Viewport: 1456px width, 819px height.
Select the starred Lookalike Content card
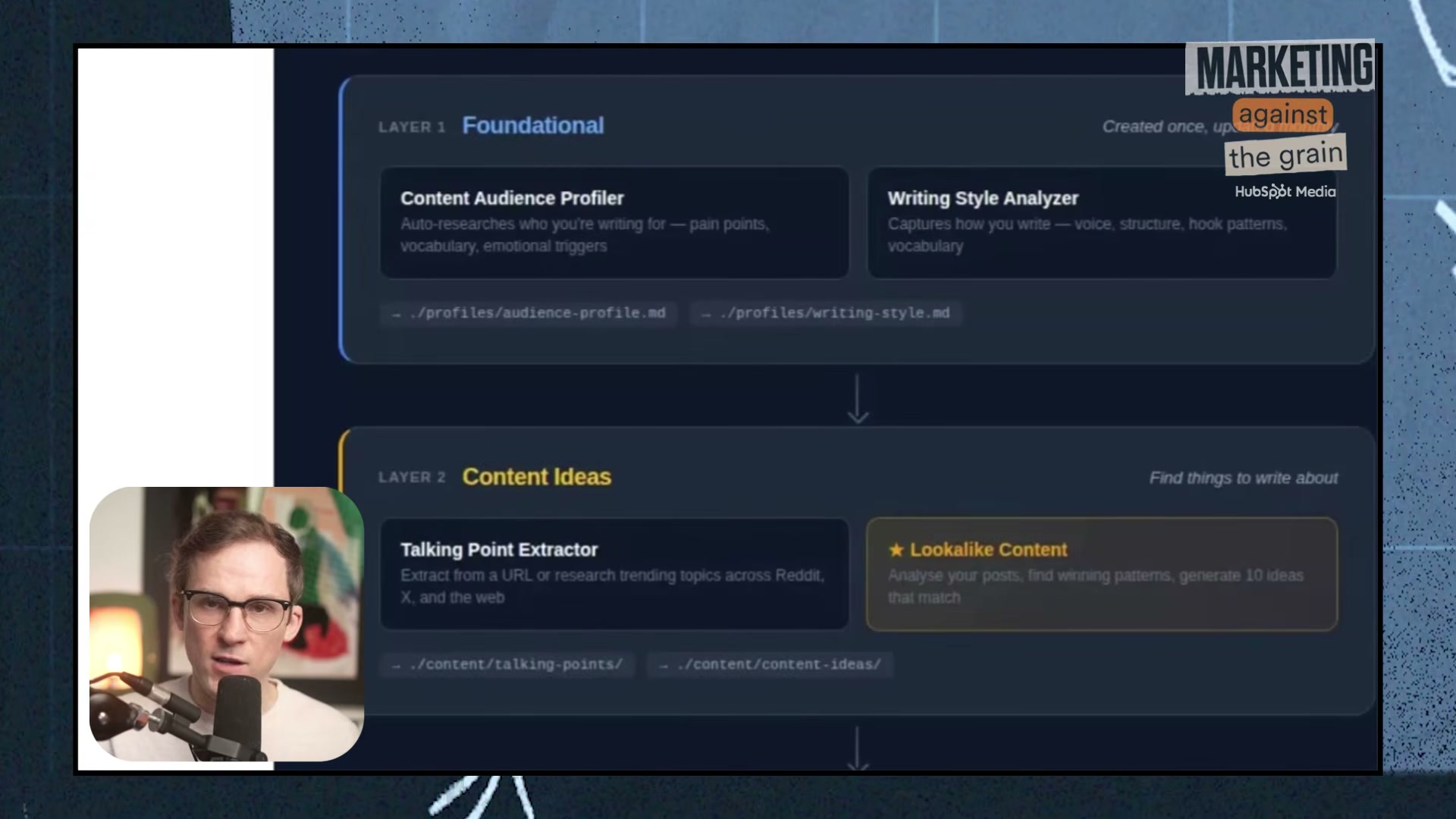click(1102, 574)
